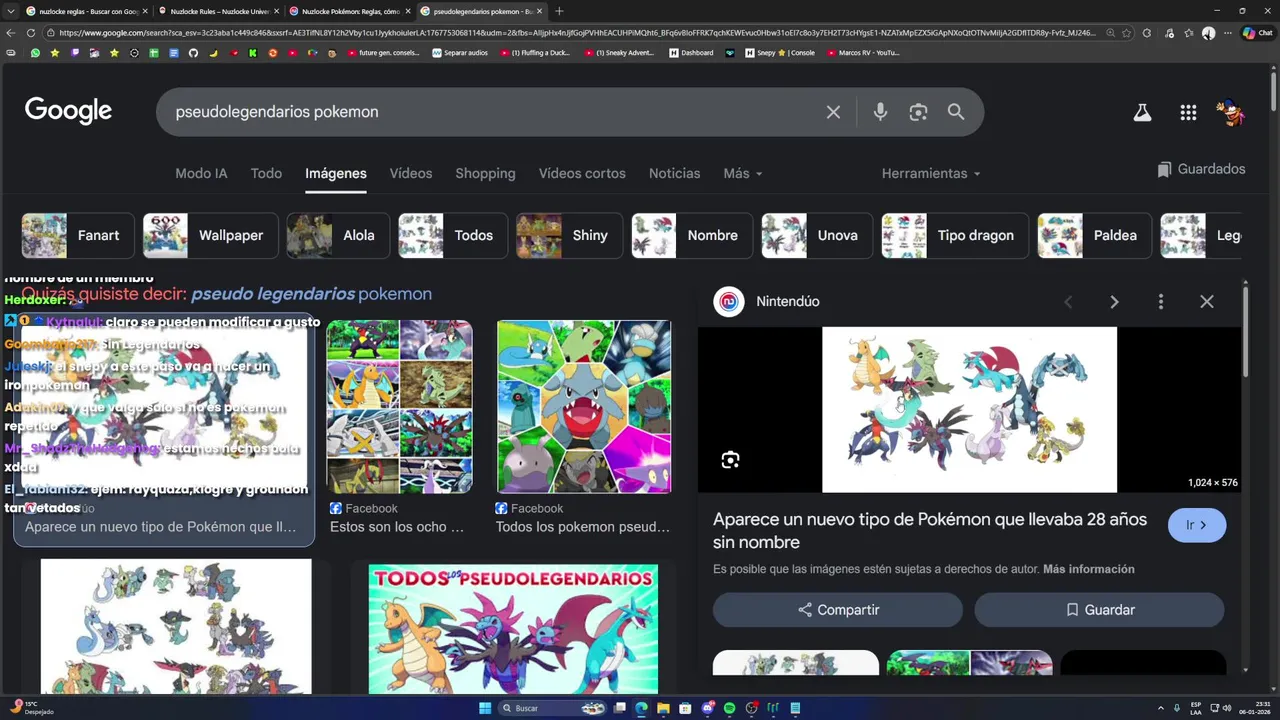Image resolution: width=1280 pixels, height=720 pixels.
Task: Search within image using Lens overlay icon
Action: pos(730,460)
